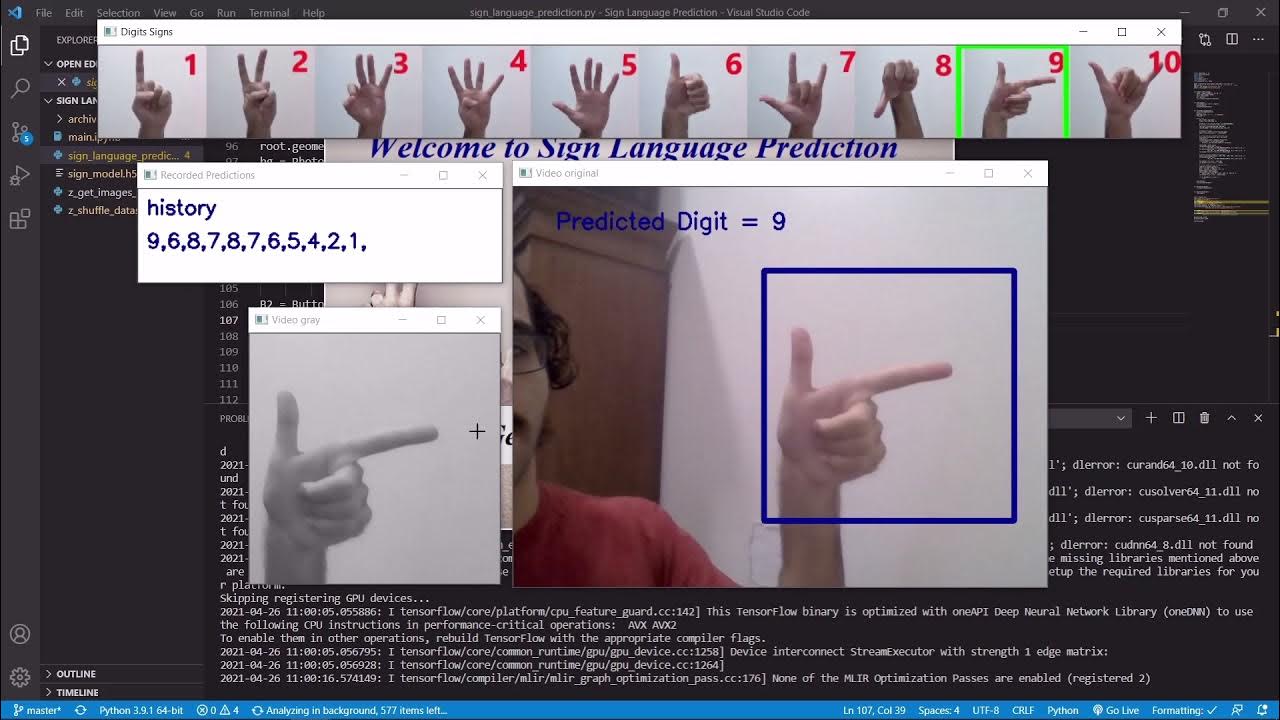Open errors and warnings count in status bar
This screenshot has width=1280, height=720.
tap(218, 710)
